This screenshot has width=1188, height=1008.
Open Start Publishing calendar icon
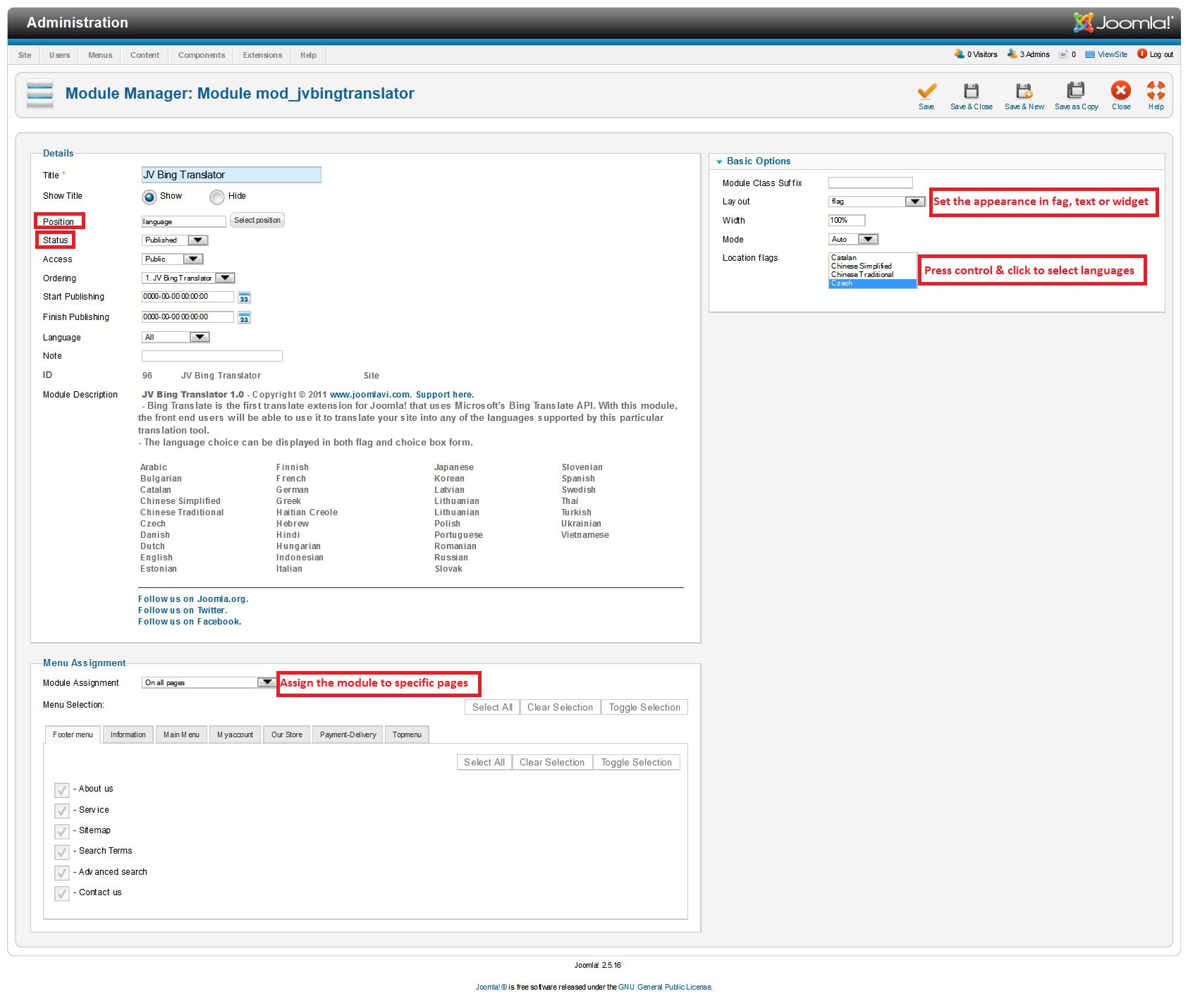244,297
